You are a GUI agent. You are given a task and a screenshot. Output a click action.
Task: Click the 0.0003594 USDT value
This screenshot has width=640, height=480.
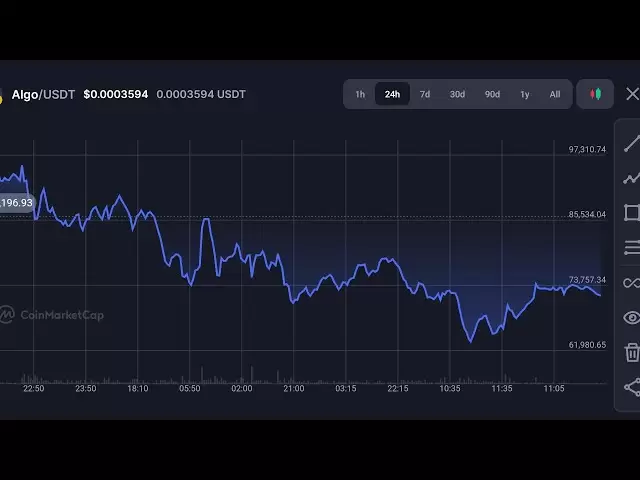coord(201,94)
